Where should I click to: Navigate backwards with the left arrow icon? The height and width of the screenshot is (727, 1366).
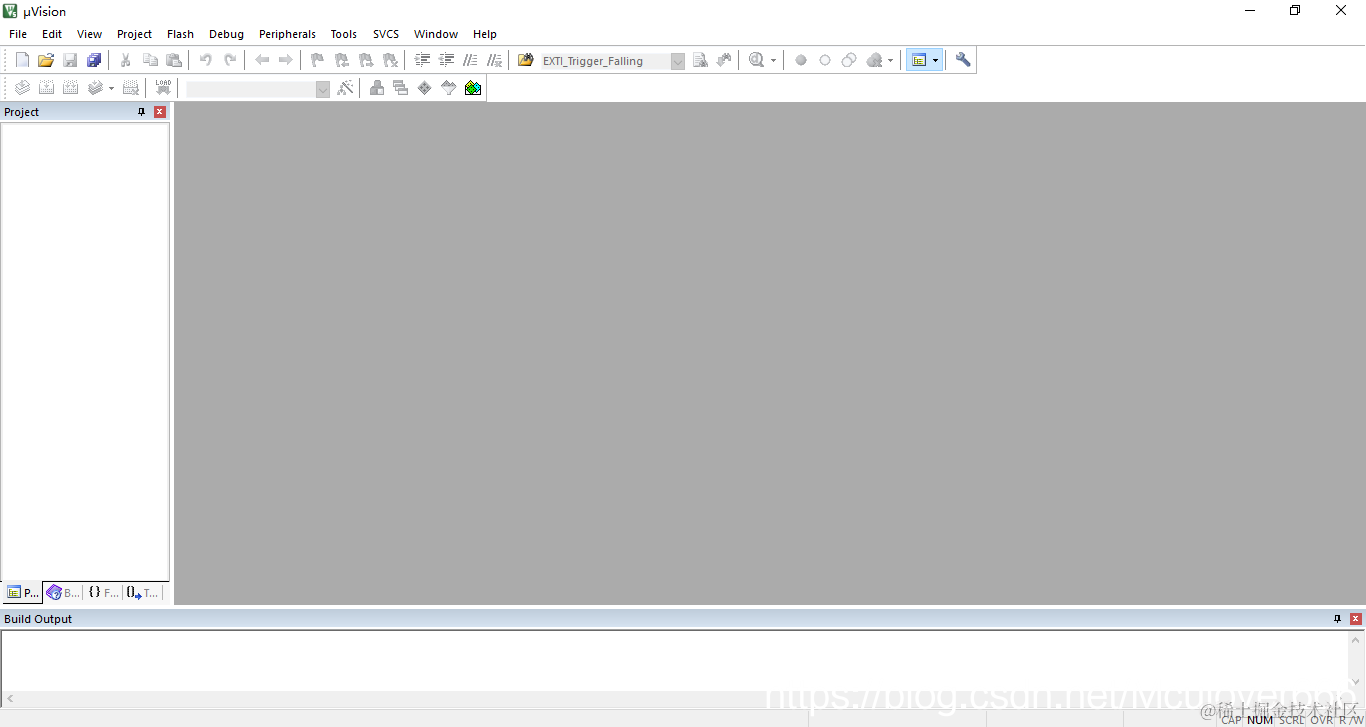(262, 60)
